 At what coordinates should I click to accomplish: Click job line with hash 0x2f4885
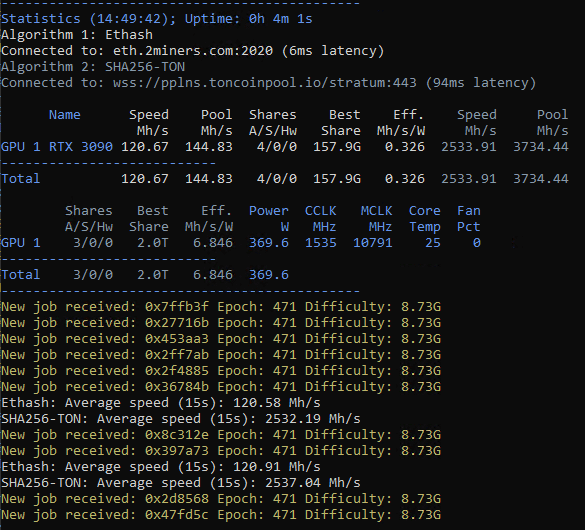(221, 371)
